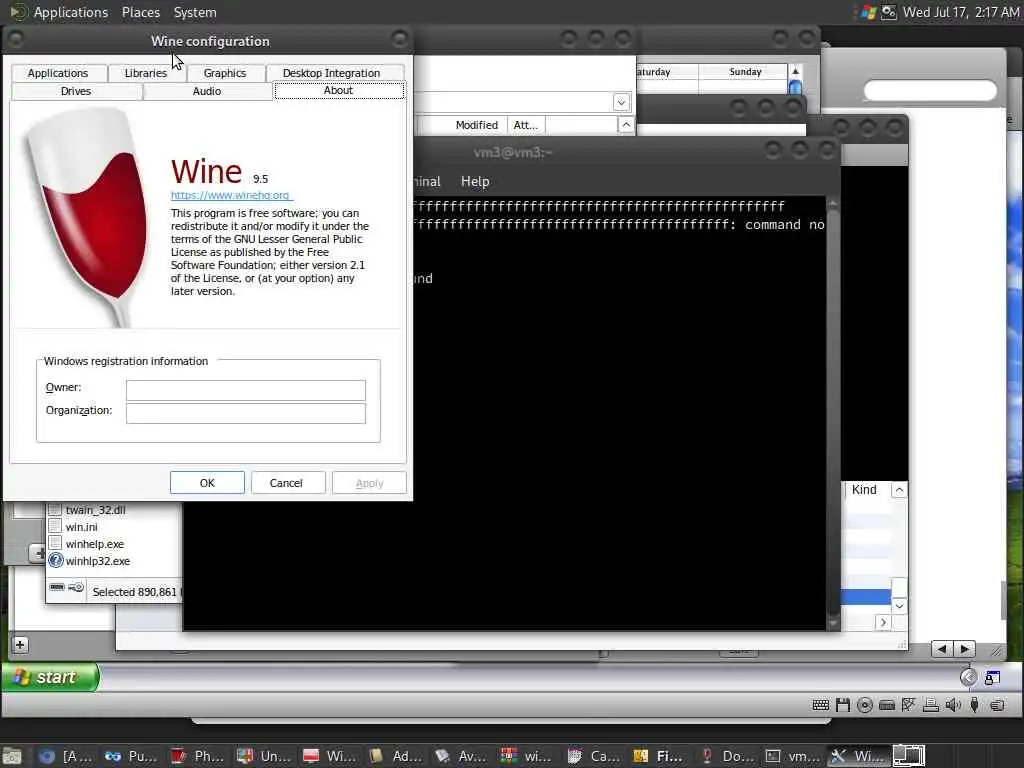This screenshot has height=768, width=1024.
Task: Open the 'Ad...' taskbar window
Action: 395,756
